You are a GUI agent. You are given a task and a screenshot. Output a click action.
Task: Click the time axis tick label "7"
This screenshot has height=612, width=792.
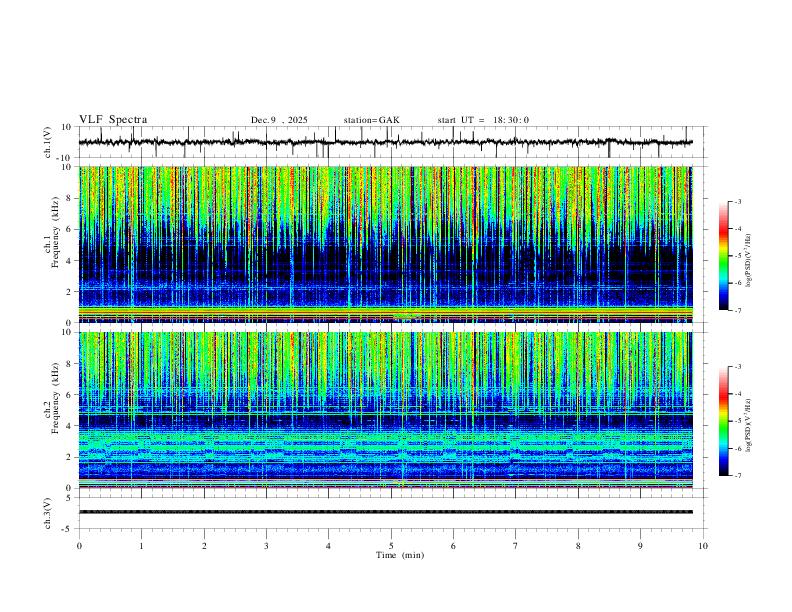[x=516, y=546]
